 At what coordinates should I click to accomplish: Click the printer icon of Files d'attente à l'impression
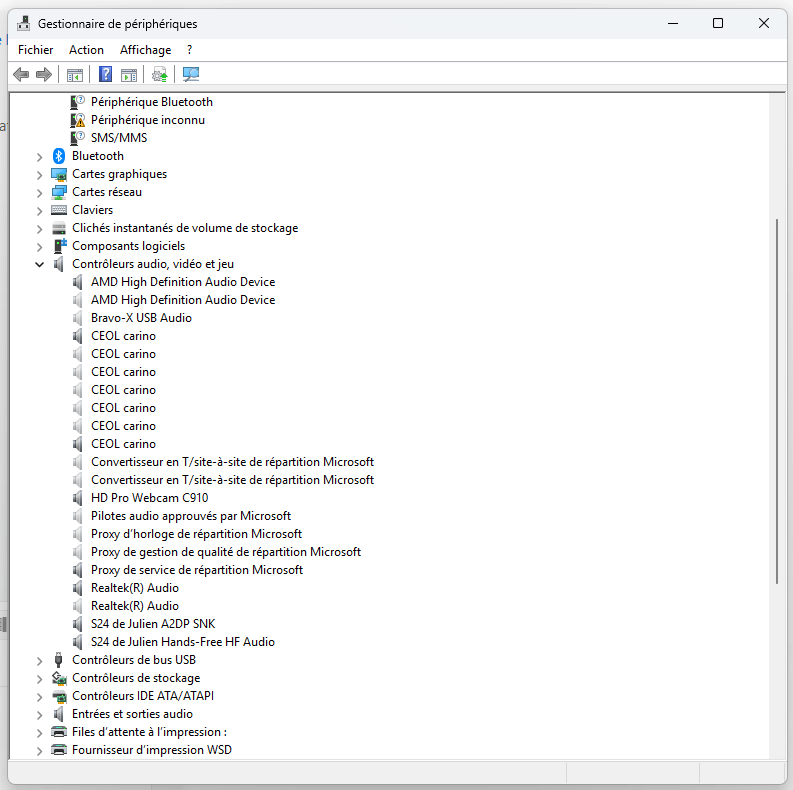(59, 732)
